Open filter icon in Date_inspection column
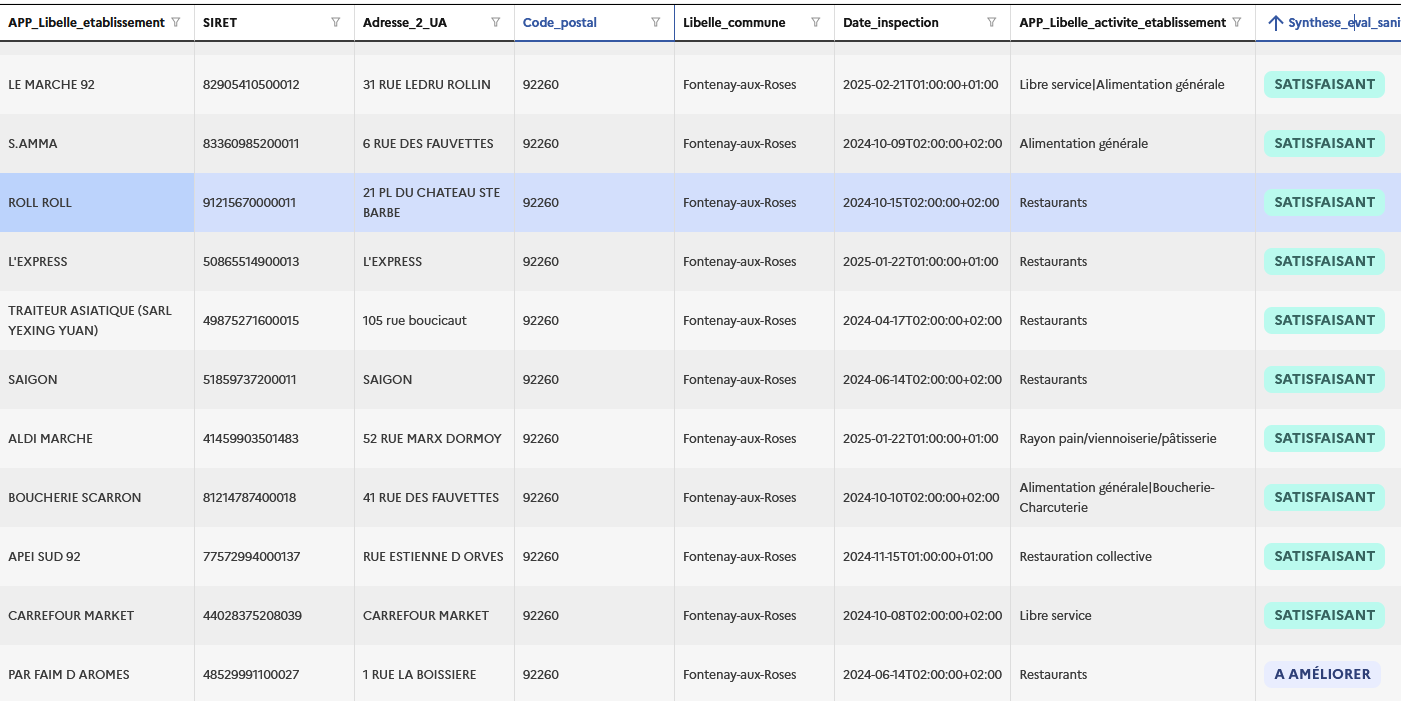This screenshot has width=1401, height=701. (991, 22)
